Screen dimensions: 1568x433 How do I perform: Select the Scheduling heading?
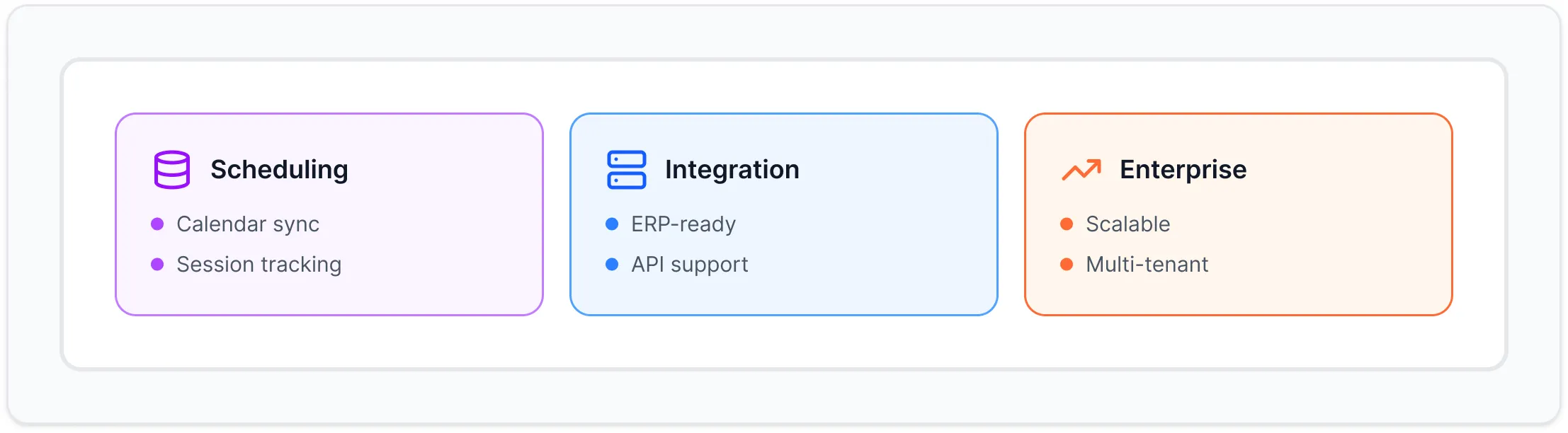coord(280,170)
